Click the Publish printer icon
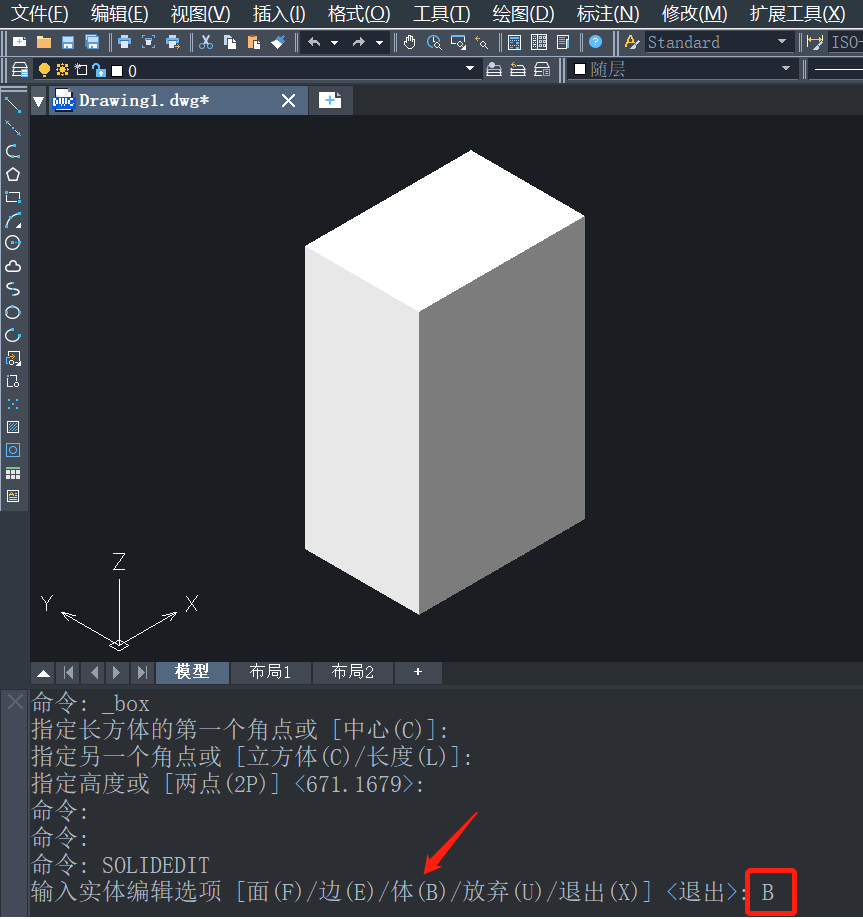This screenshot has height=919, width=863. coord(173,42)
